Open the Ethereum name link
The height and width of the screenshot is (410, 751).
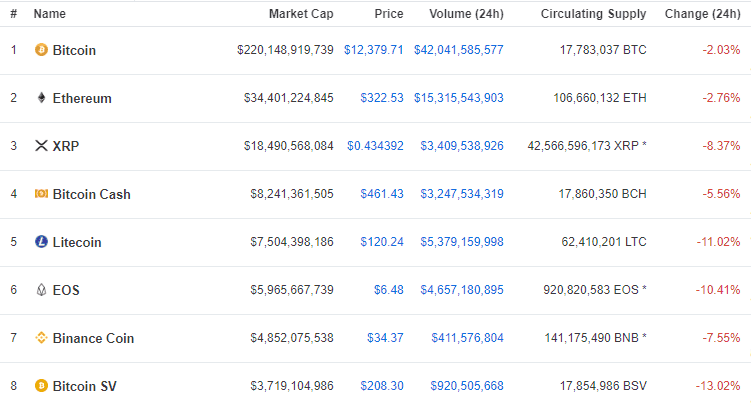coord(82,98)
